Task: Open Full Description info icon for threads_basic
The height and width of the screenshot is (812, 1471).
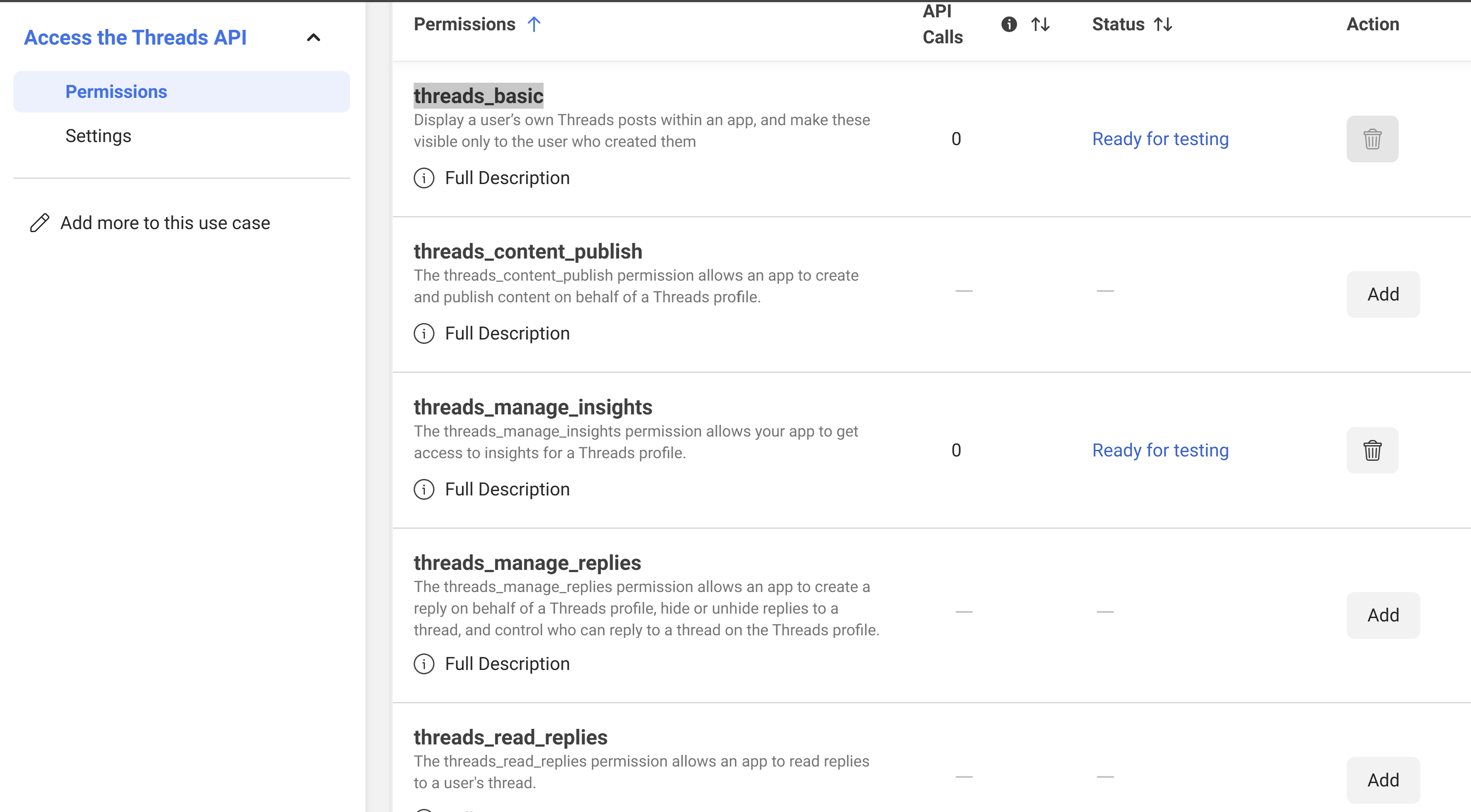Action: 424,178
